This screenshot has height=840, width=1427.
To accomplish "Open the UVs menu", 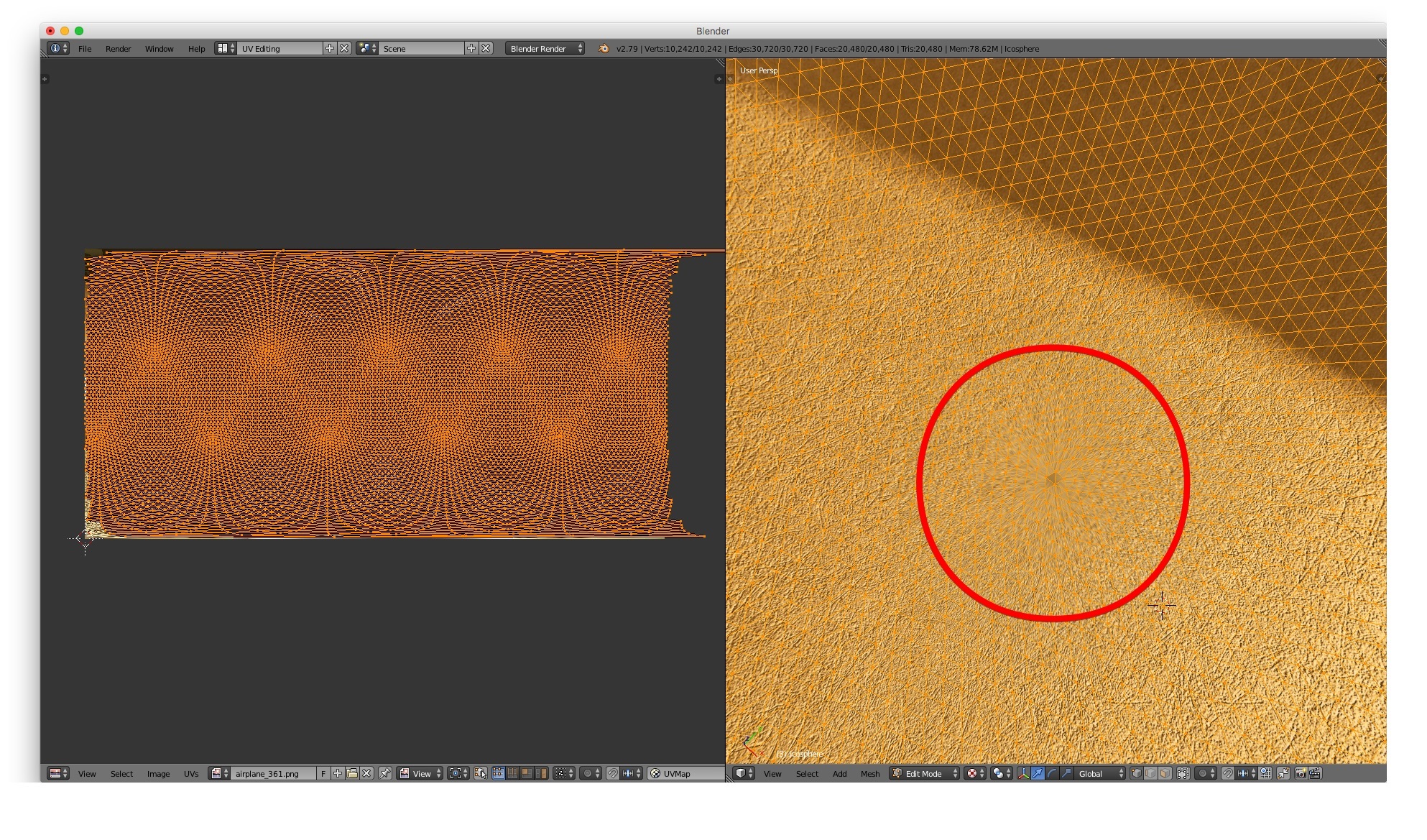I will tap(190, 773).
